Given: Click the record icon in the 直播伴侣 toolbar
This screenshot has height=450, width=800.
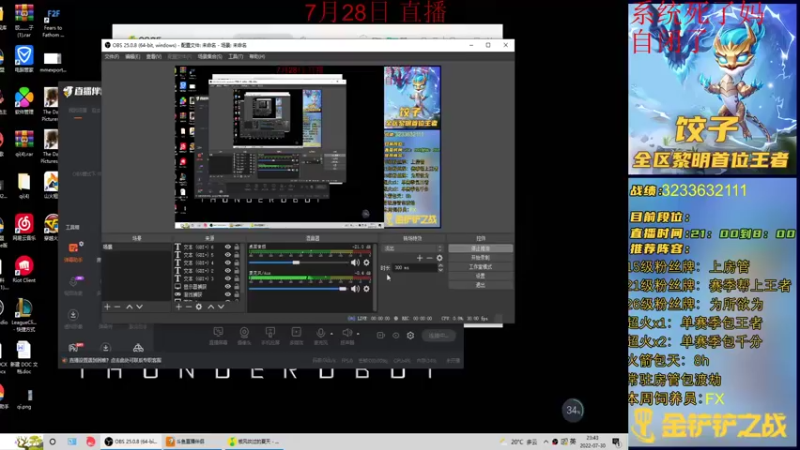Looking at the screenshot, I should pyautogui.click(x=381, y=335).
